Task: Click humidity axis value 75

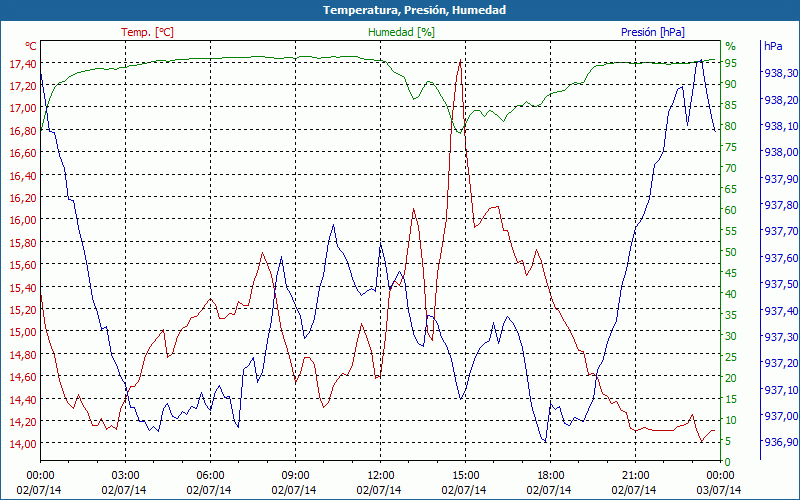Action: click(x=731, y=147)
